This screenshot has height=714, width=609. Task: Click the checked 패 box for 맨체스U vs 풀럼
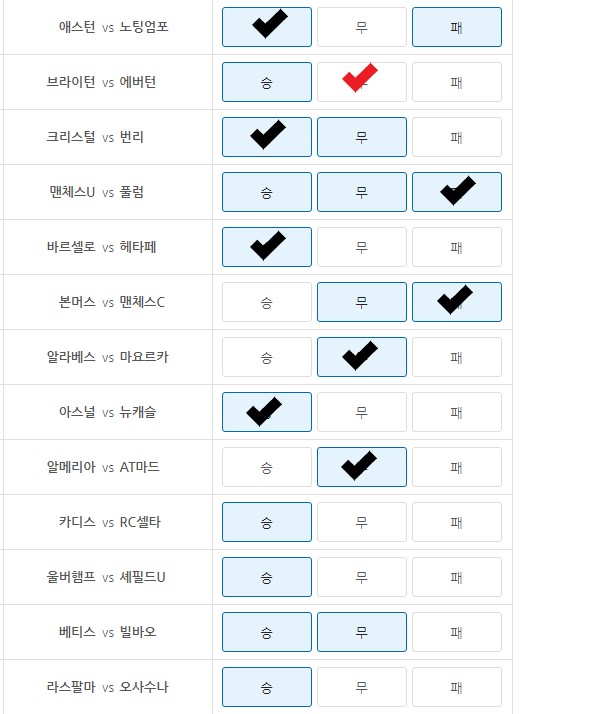click(456, 192)
